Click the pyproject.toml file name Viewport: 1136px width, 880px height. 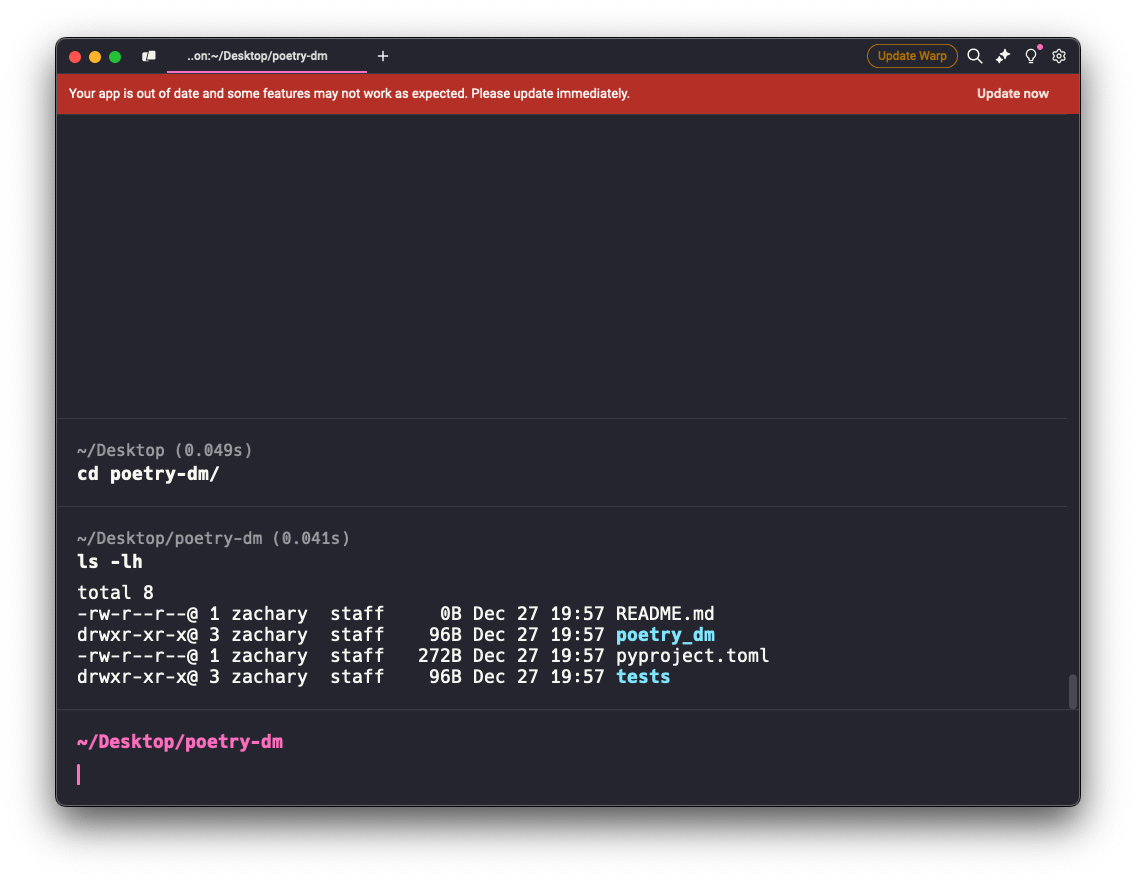coord(692,656)
